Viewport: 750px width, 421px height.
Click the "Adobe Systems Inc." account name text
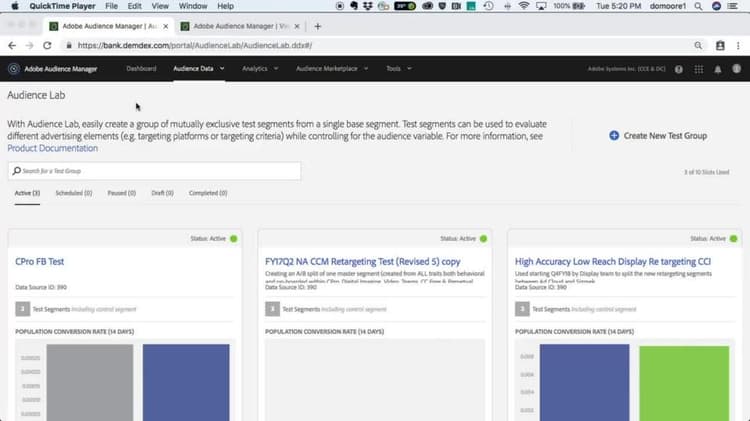coord(626,69)
